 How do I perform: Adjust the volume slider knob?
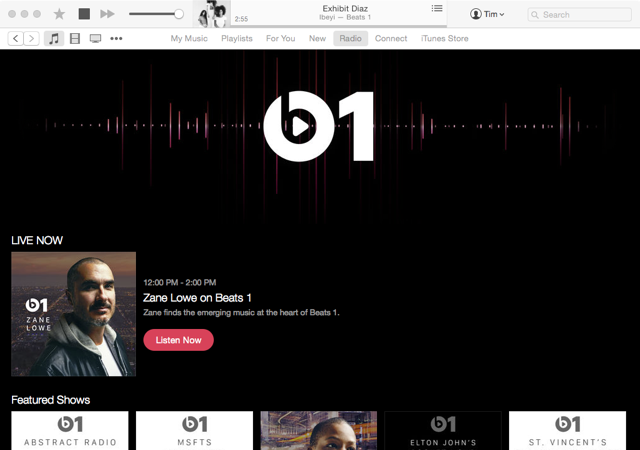pos(179,14)
